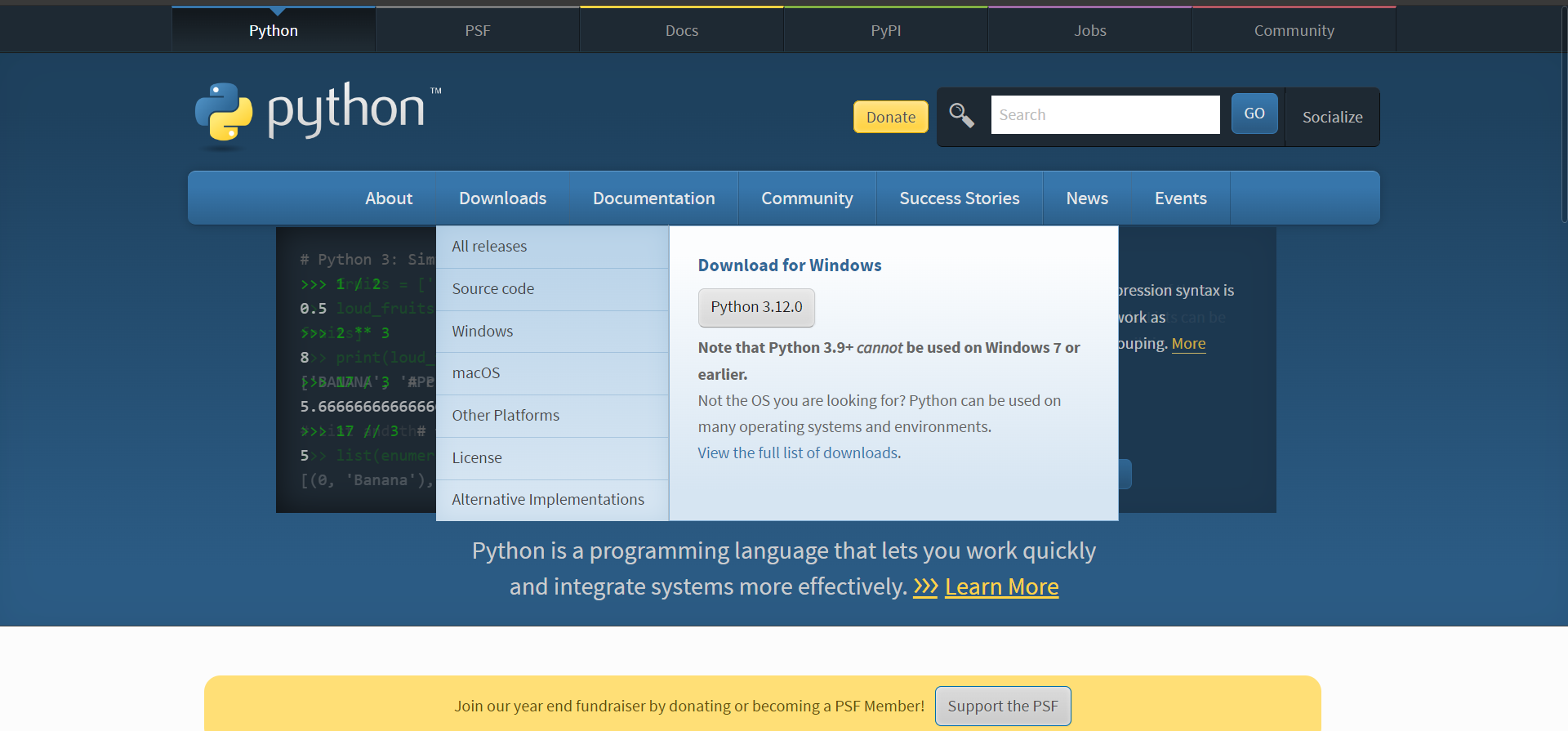Select the Community top tab

pyautogui.click(x=1294, y=30)
